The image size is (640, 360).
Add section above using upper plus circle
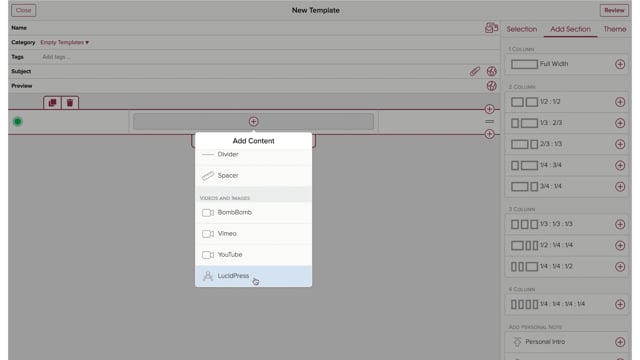[489, 109]
